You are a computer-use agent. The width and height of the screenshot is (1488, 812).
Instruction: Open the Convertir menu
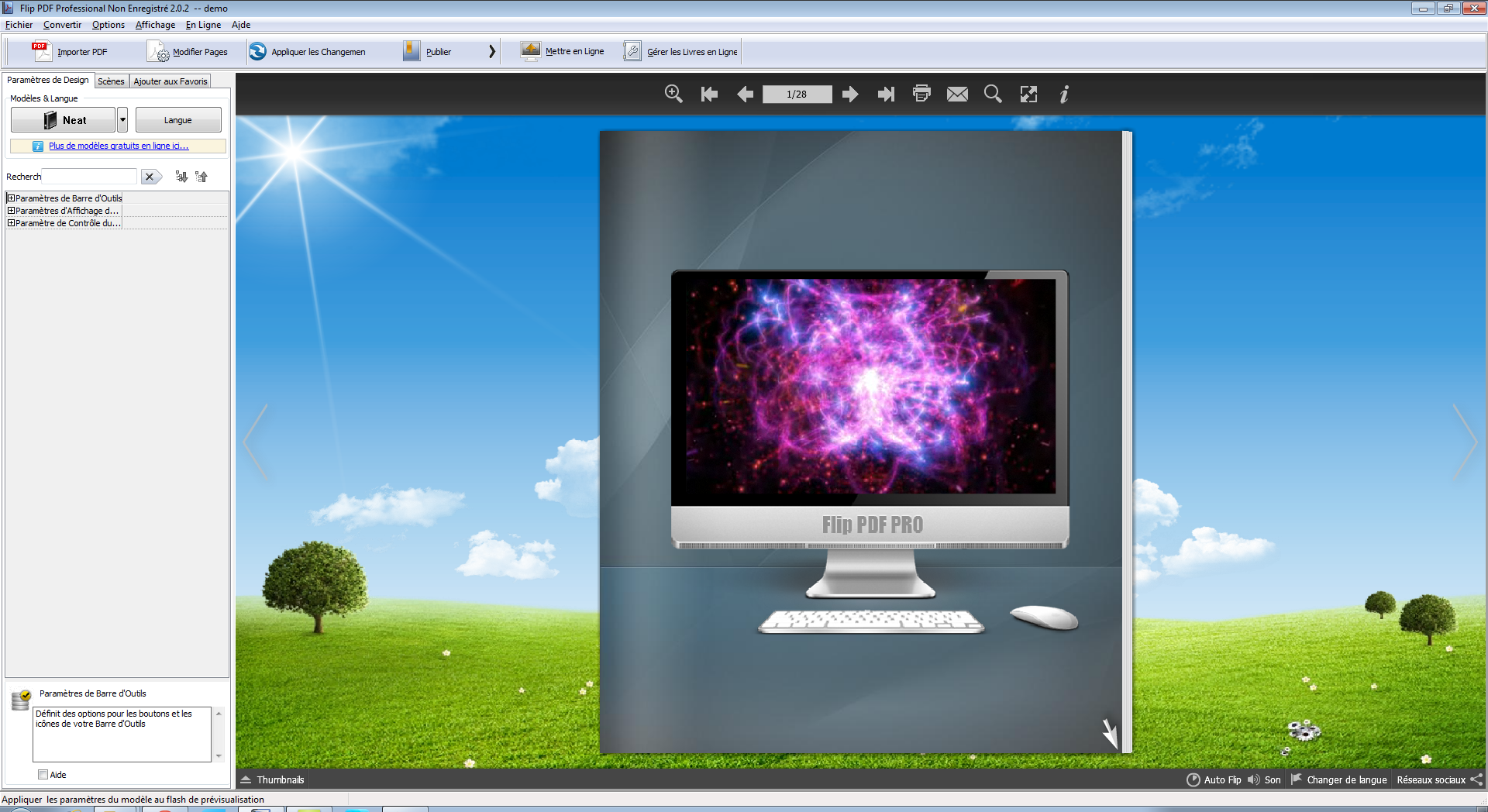coord(62,25)
